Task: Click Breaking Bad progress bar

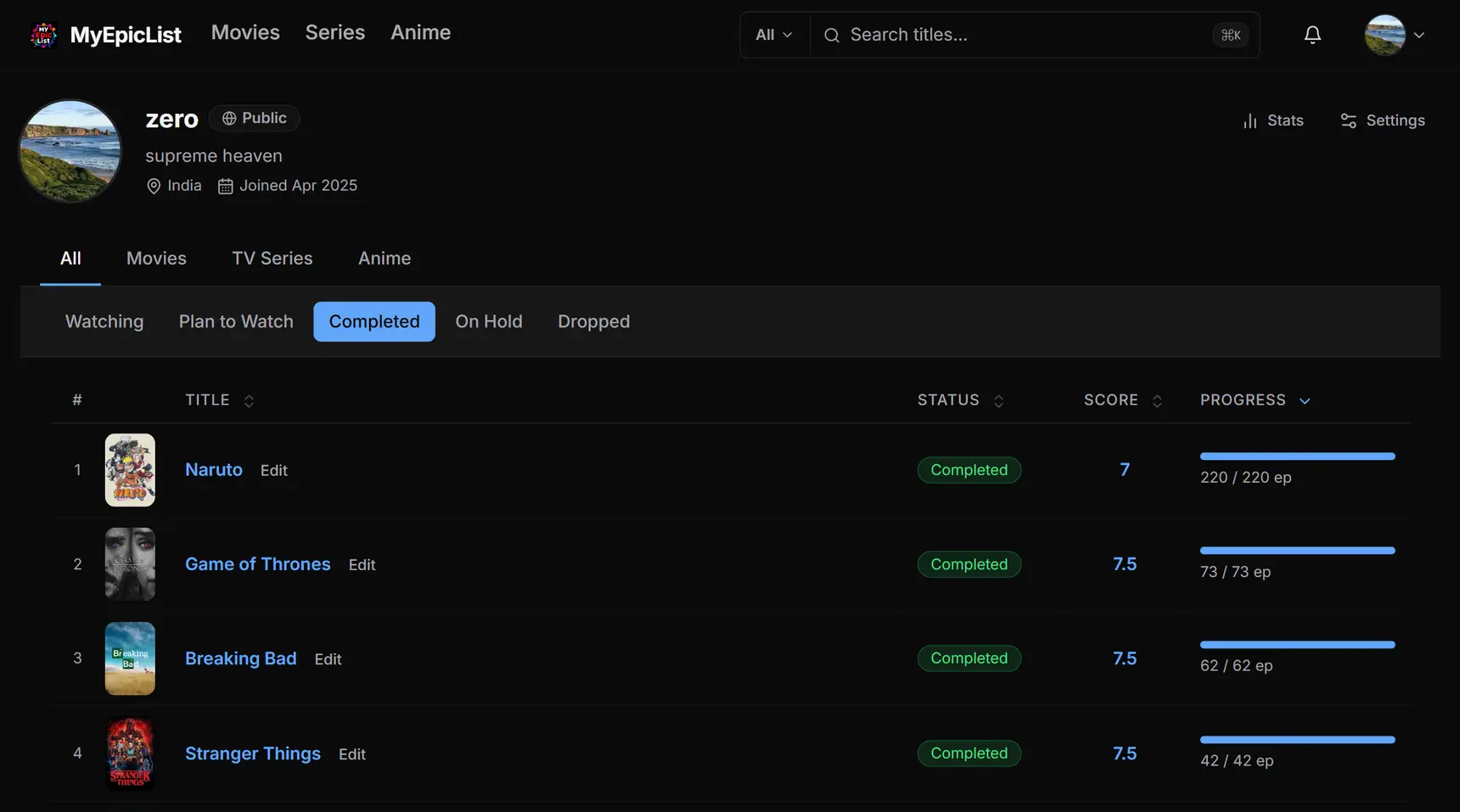Action: click(x=1298, y=645)
